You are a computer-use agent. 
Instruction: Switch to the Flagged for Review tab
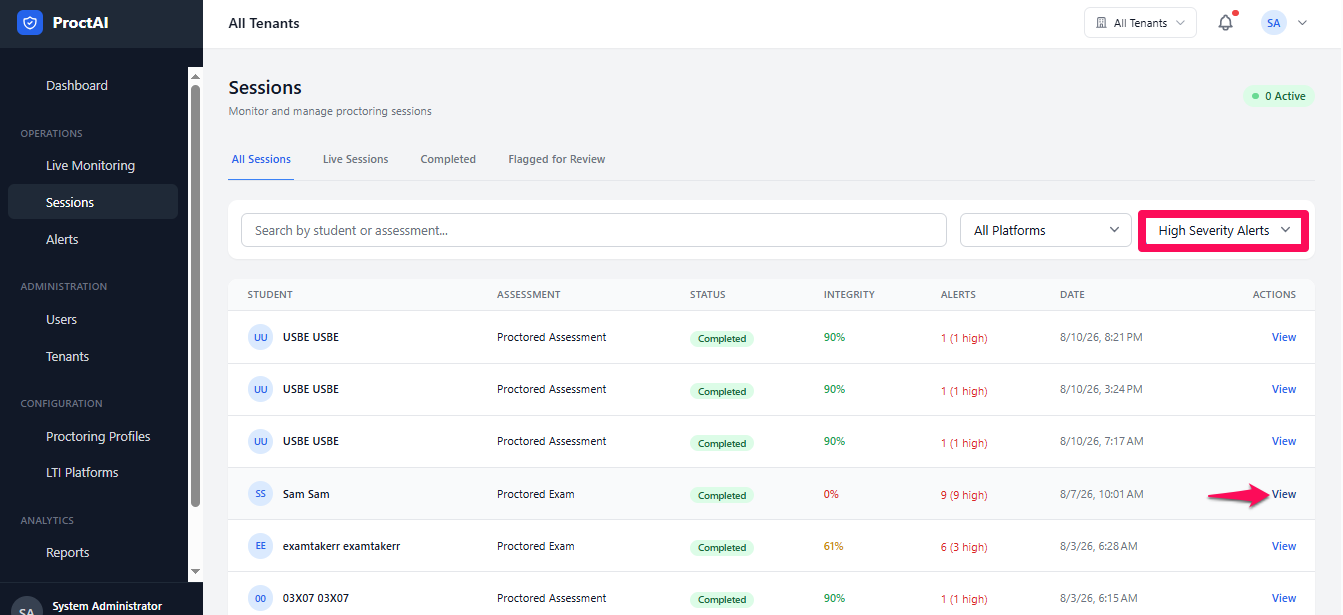coord(556,159)
